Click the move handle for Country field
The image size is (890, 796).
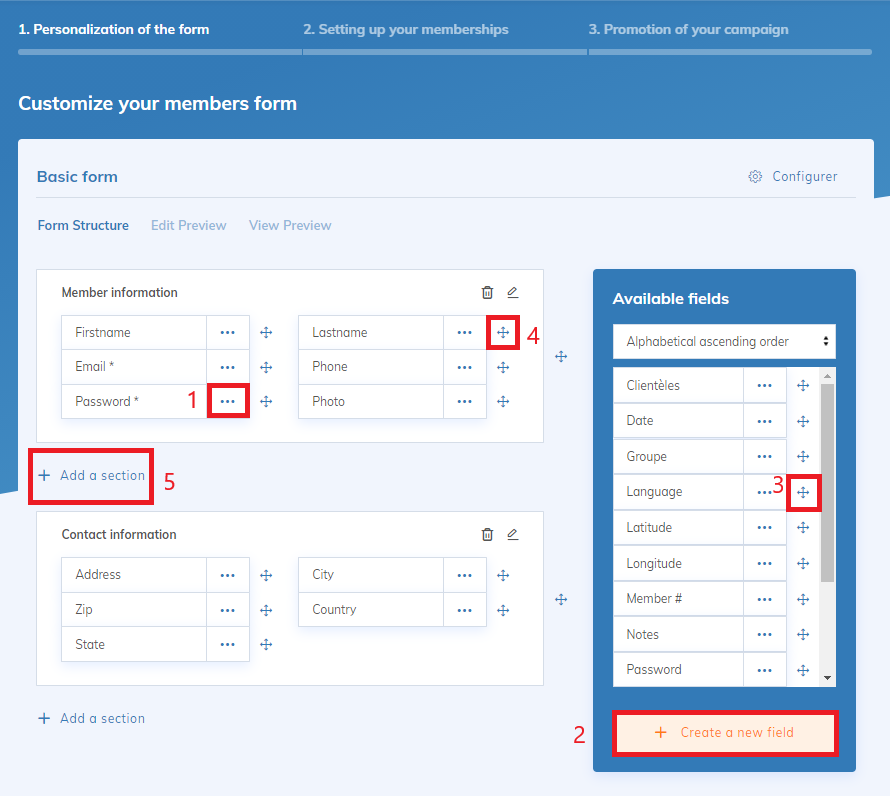coord(503,610)
